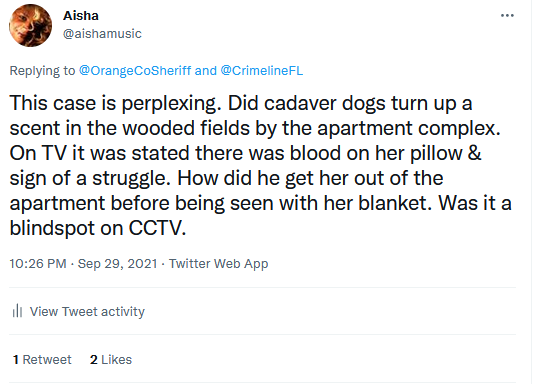
Task: Open the Twitter Web App source link
Action: pyautogui.click(x=219, y=264)
